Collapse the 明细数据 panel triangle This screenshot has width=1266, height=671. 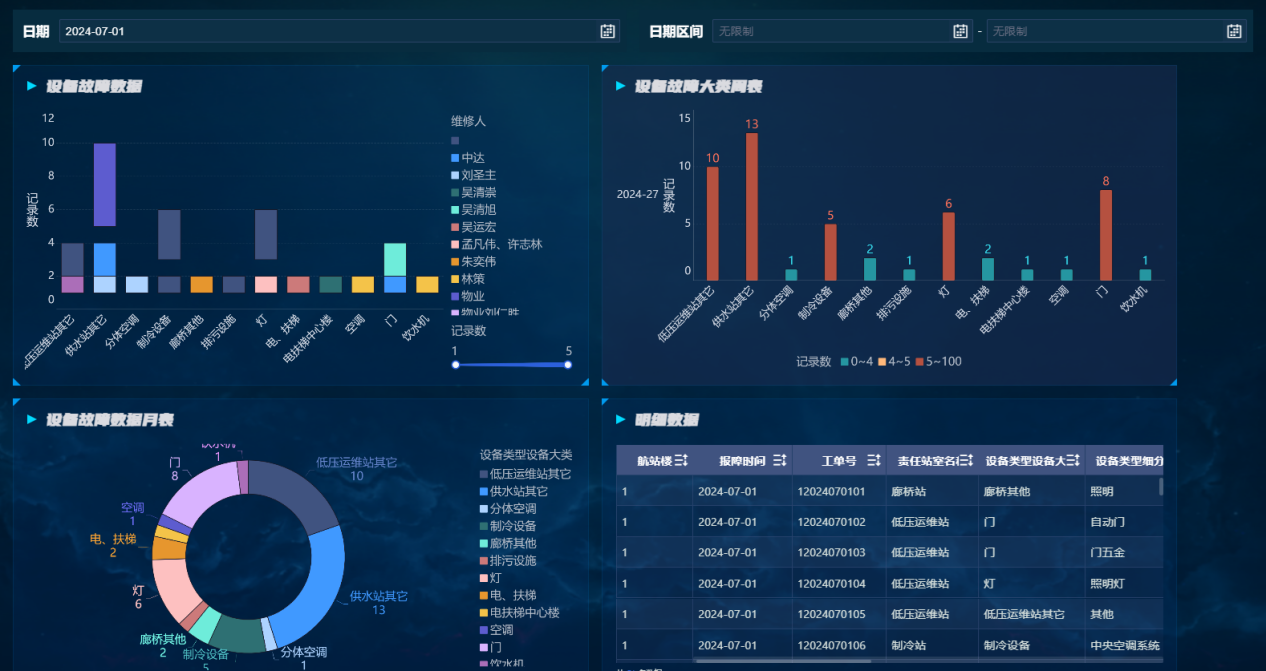621,420
